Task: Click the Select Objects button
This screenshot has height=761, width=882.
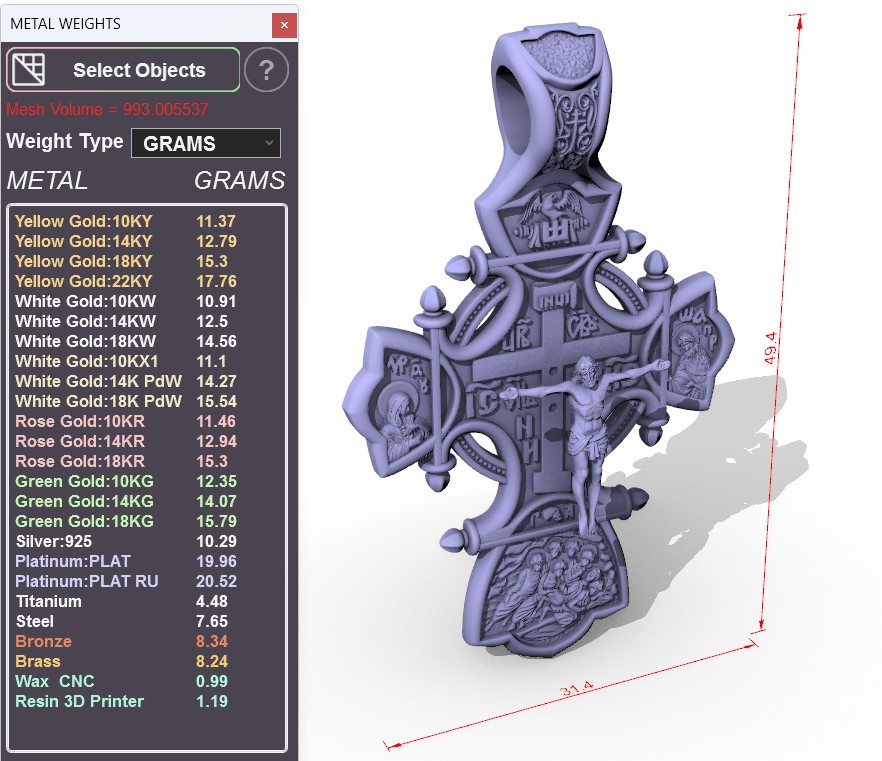Action: pyautogui.click(x=123, y=70)
